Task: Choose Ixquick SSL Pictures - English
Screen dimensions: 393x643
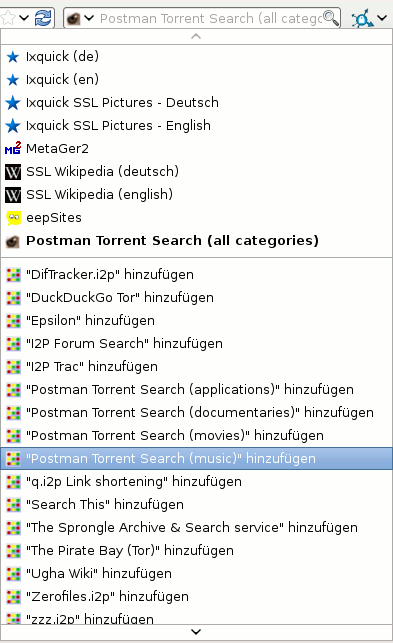Action: [196, 125]
